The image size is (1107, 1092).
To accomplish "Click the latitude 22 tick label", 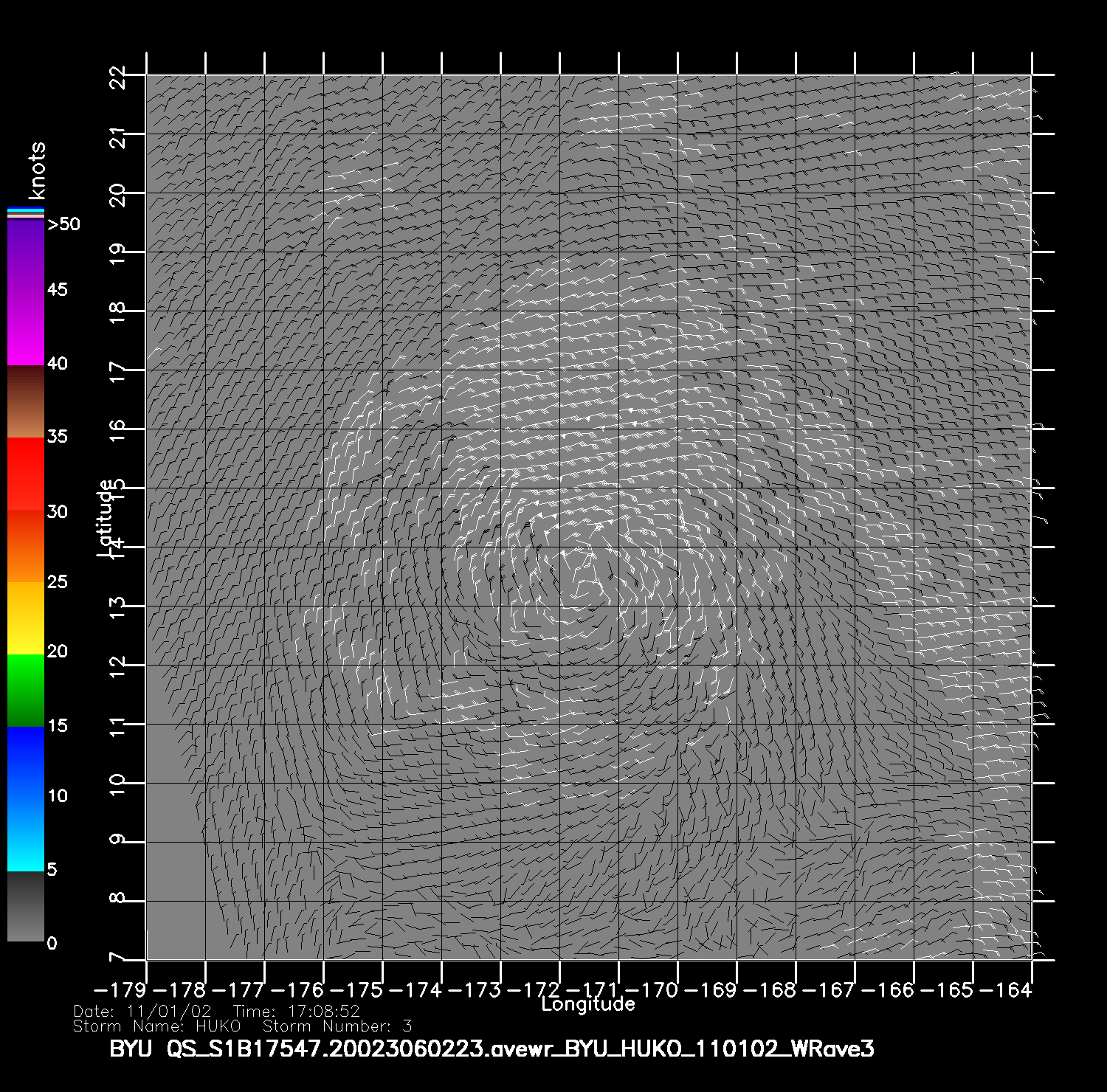I will (117, 76).
